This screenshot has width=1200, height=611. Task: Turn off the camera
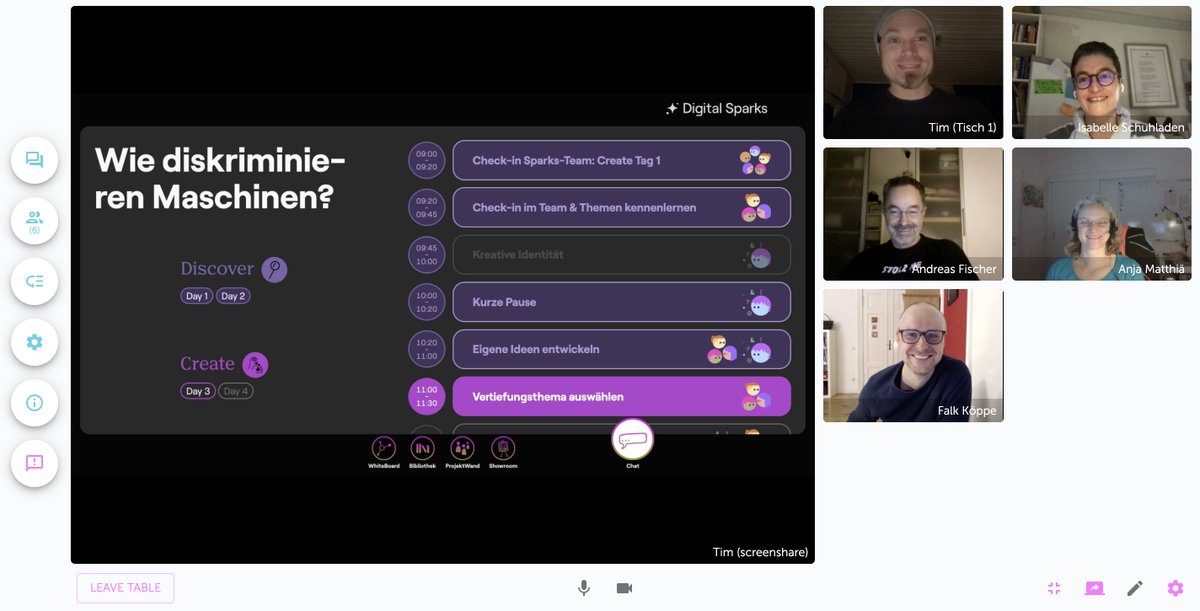coord(624,588)
